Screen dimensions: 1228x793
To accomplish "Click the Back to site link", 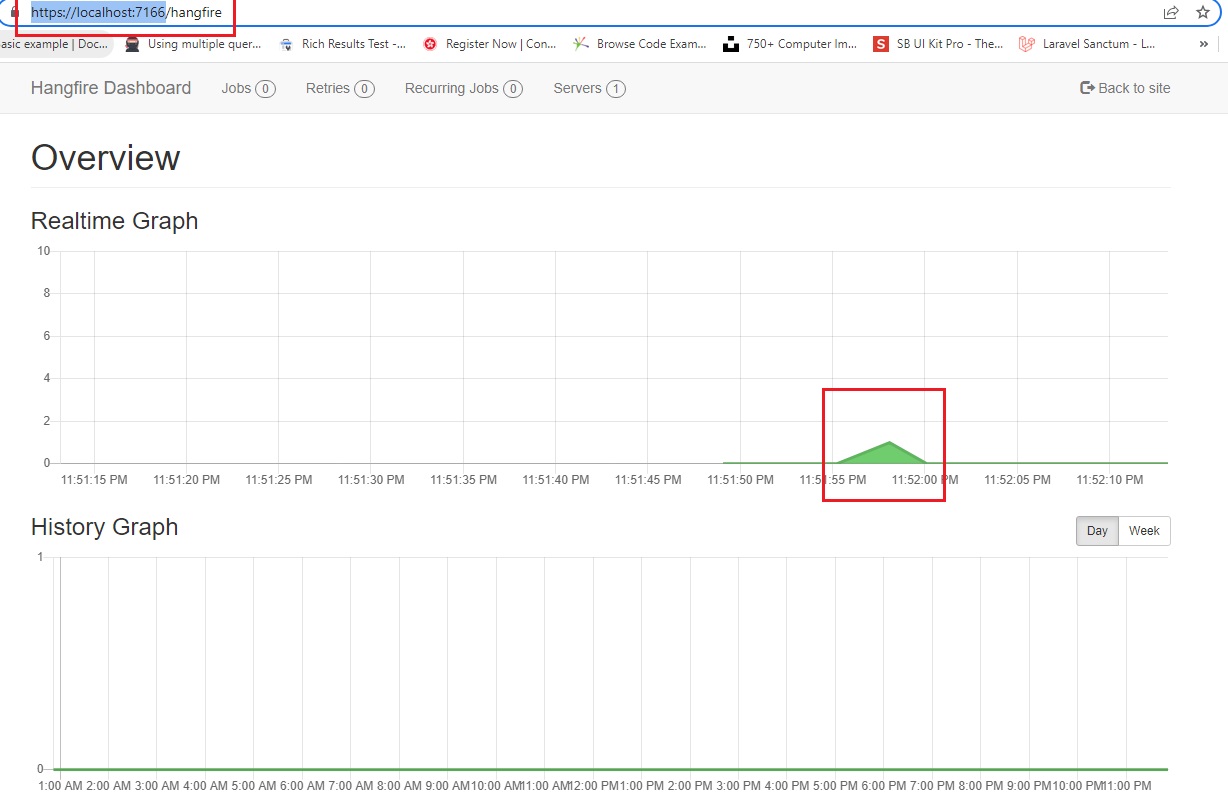I will pyautogui.click(x=1125, y=88).
